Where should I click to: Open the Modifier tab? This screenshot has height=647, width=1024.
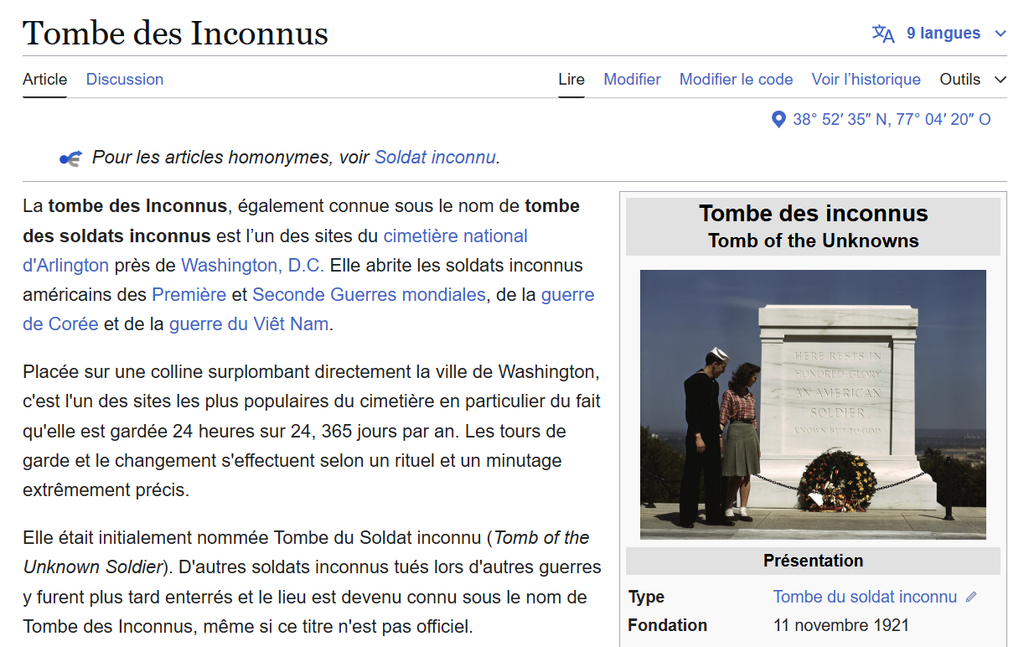tap(632, 79)
